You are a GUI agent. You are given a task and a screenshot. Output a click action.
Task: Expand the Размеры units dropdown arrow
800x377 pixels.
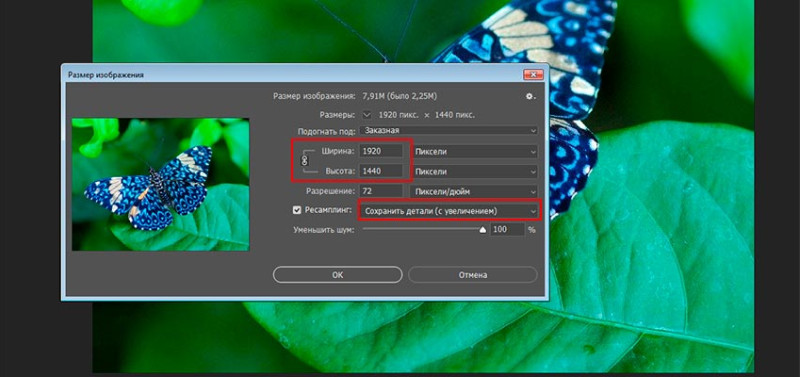[368, 115]
